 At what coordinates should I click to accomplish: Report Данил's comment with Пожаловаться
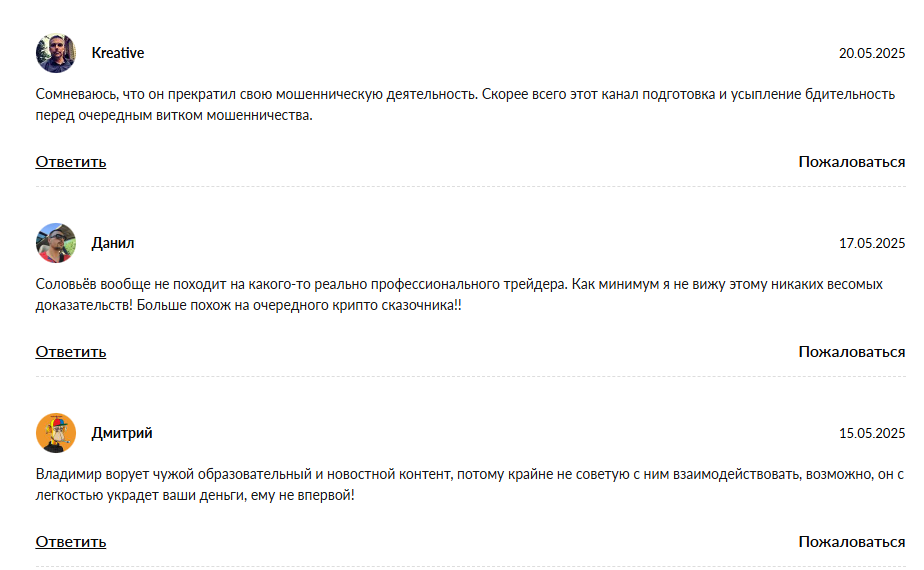point(852,352)
